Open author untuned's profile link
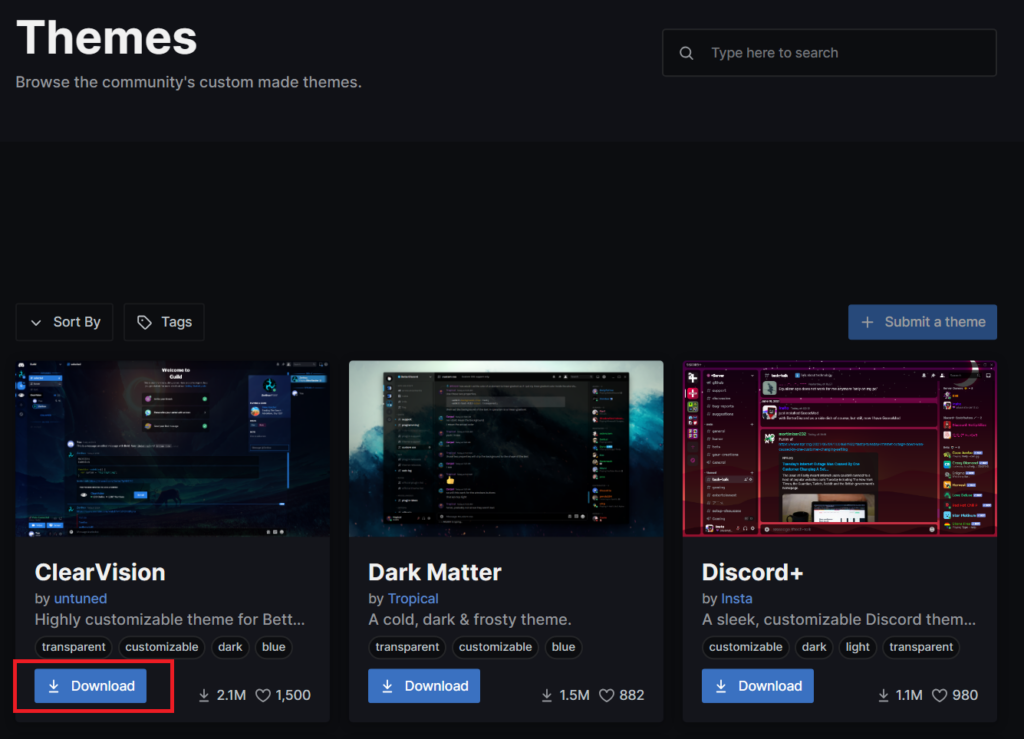This screenshot has width=1024, height=739. click(x=80, y=598)
